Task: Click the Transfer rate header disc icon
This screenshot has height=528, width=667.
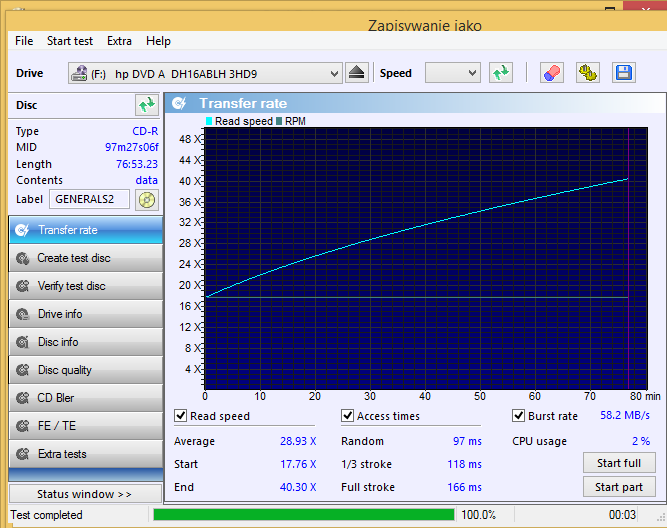Action: tap(179, 103)
